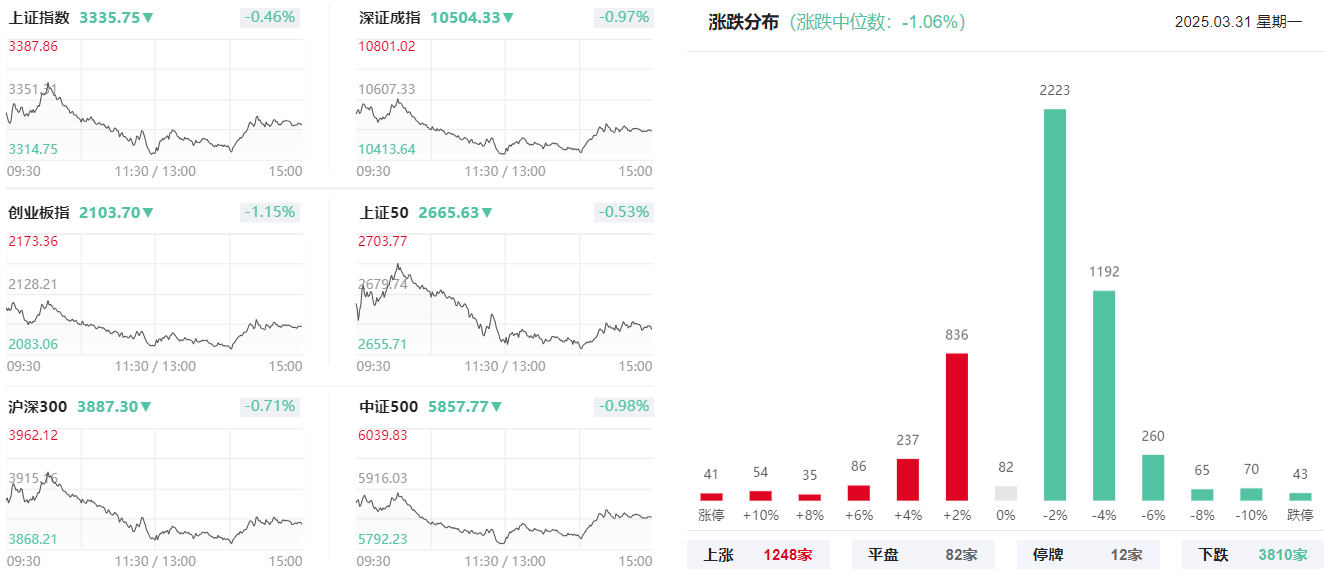Click the red +2% bar of 836
This screenshot has height=571, width=1324.
[x=957, y=426]
